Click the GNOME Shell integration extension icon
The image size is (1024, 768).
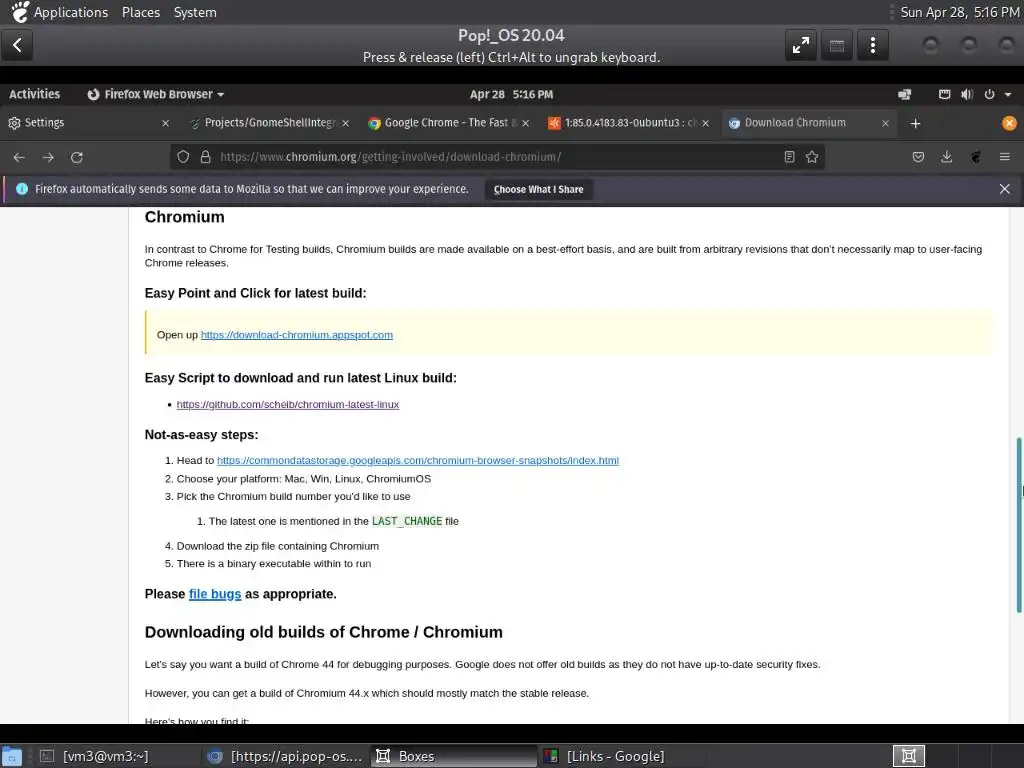(976, 157)
